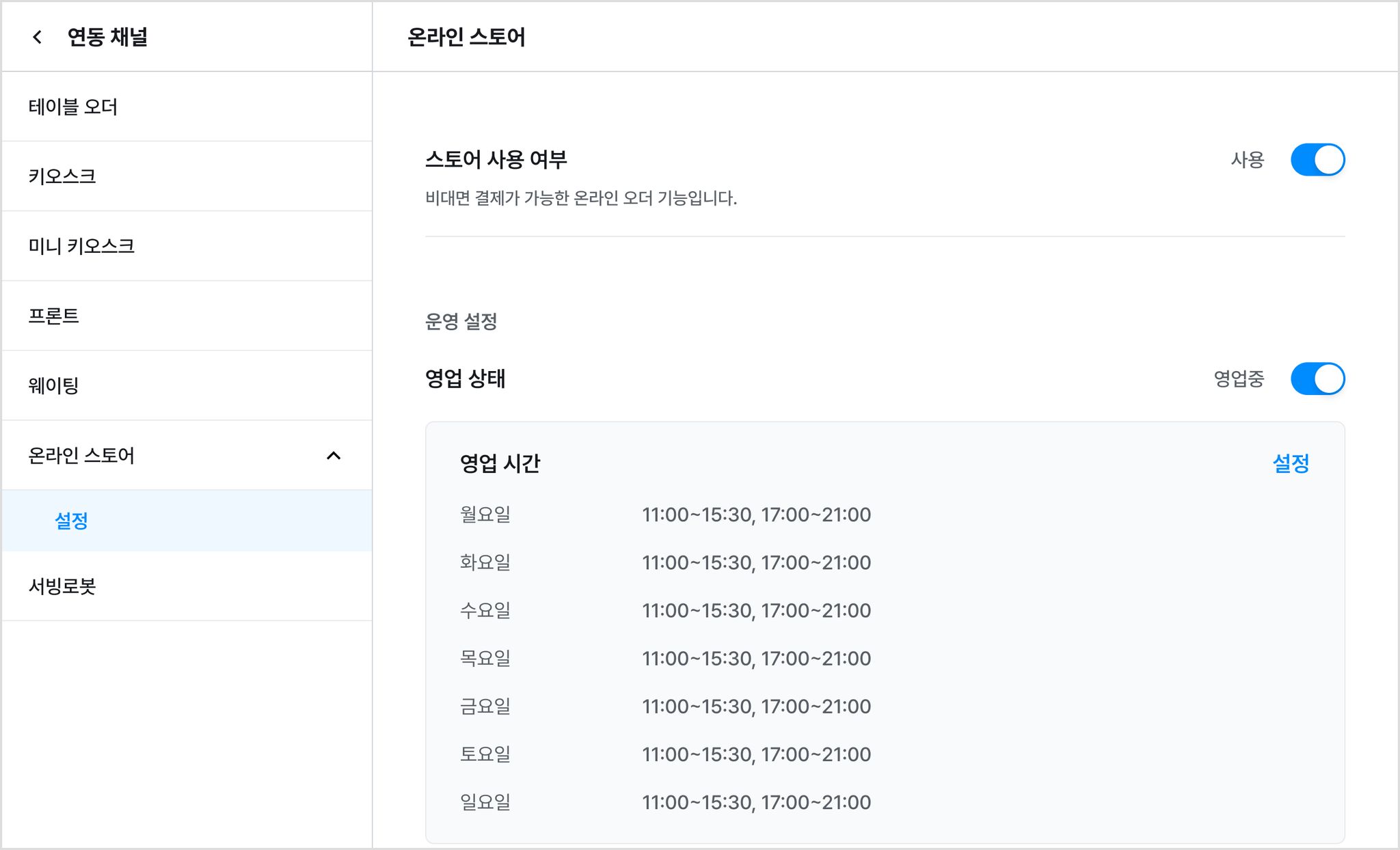
Task: Open the 영업 시간 설정 link
Action: (1291, 463)
